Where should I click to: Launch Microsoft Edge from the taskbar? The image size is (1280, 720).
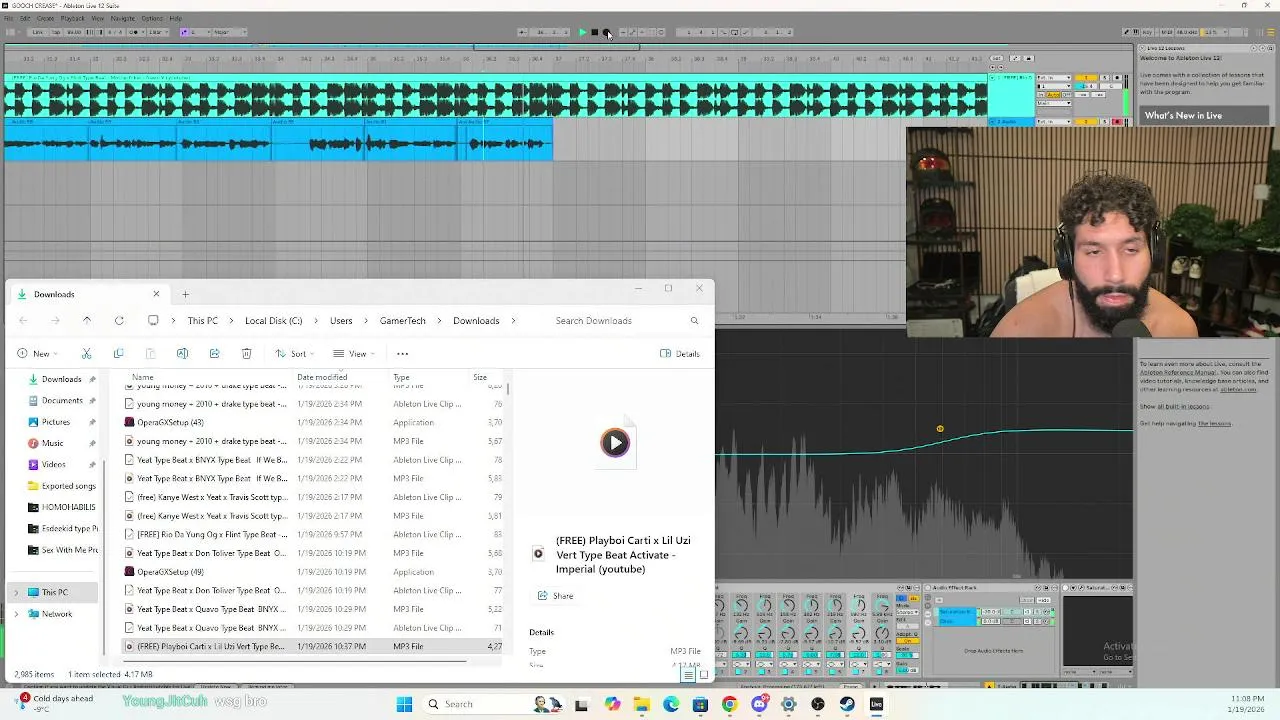click(671, 704)
